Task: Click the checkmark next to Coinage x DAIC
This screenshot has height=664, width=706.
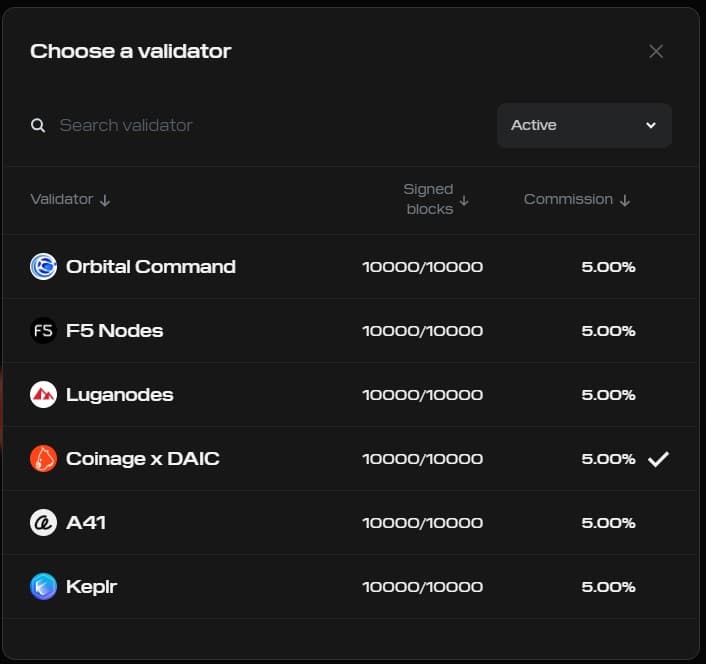Action: point(657,459)
